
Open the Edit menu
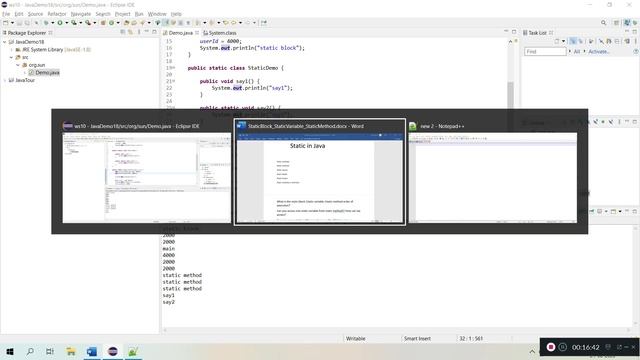[x=19, y=14]
